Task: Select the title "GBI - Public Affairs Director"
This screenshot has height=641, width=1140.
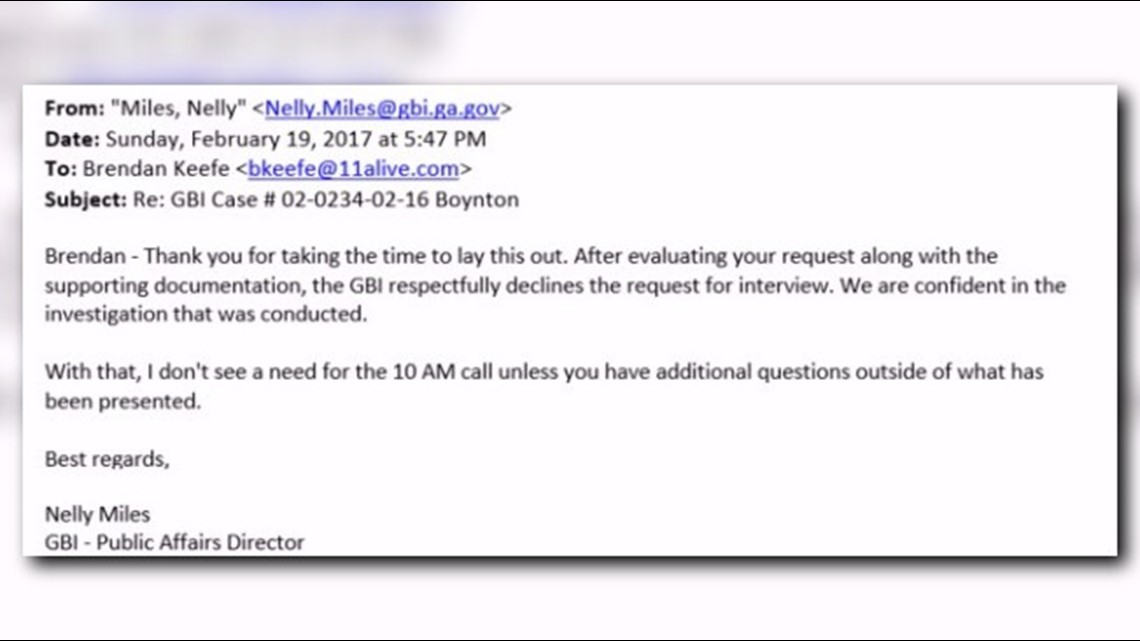Action: (x=174, y=543)
